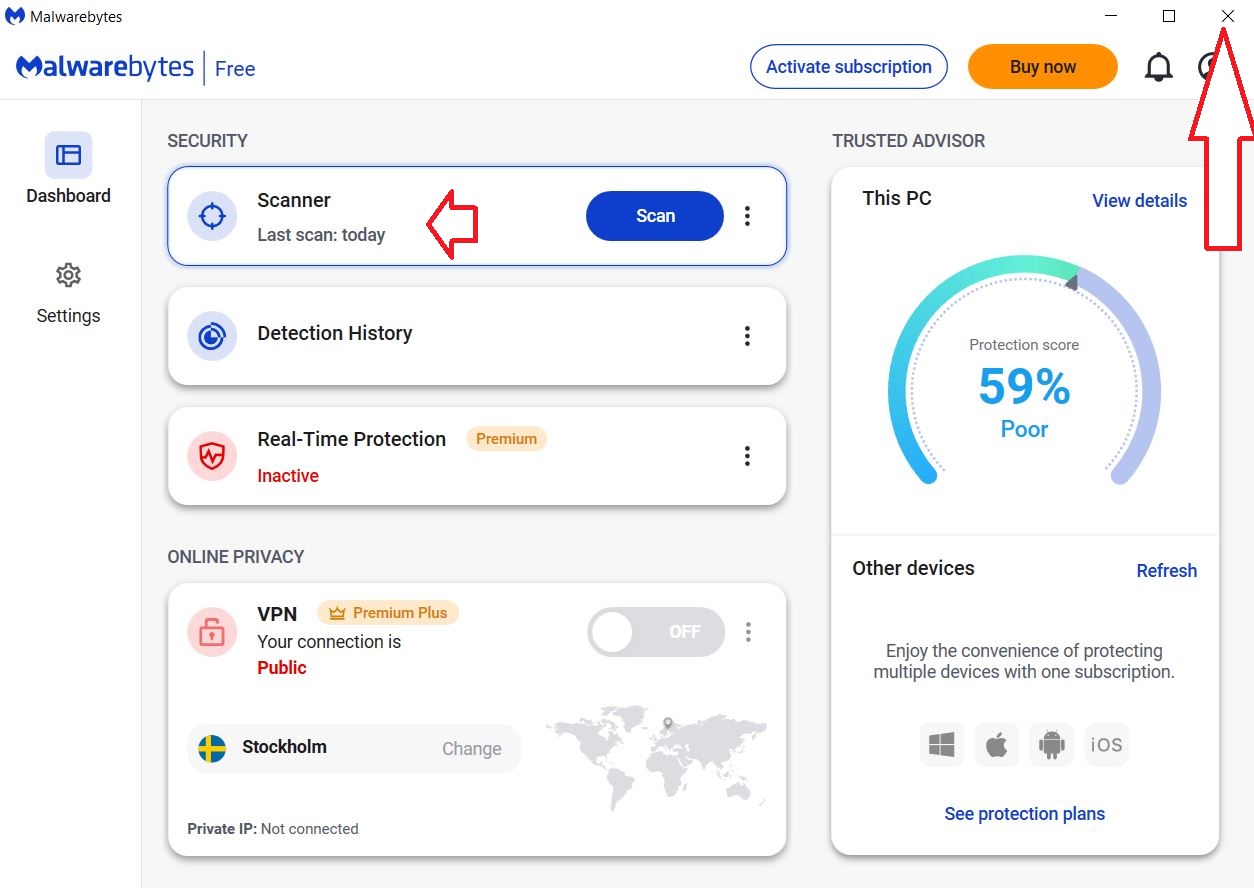Click the red Public connection status

(x=282, y=668)
